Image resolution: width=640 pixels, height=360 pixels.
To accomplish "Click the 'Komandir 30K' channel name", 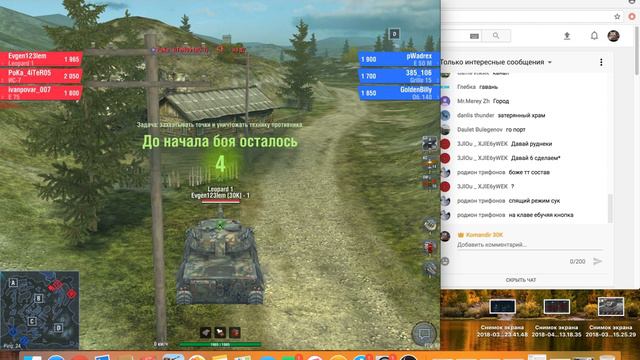I will pyautogui.click(x=484, y=235).
